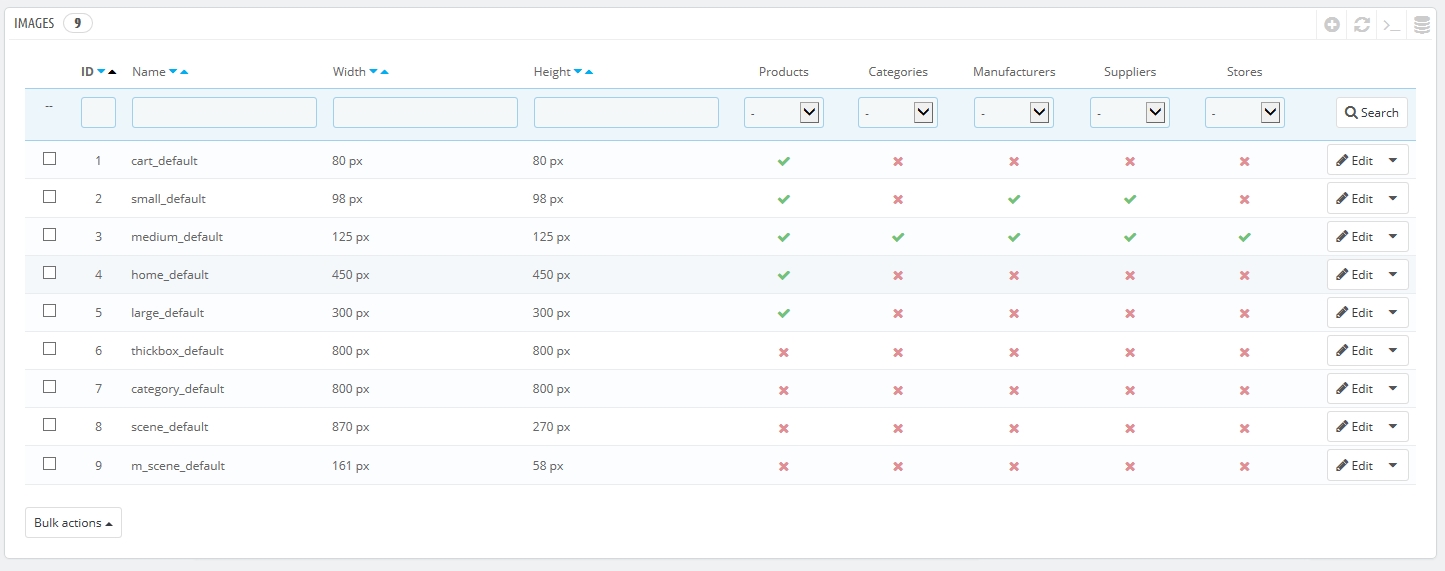Click the add new image type icon

click(x=1332, y=25)
